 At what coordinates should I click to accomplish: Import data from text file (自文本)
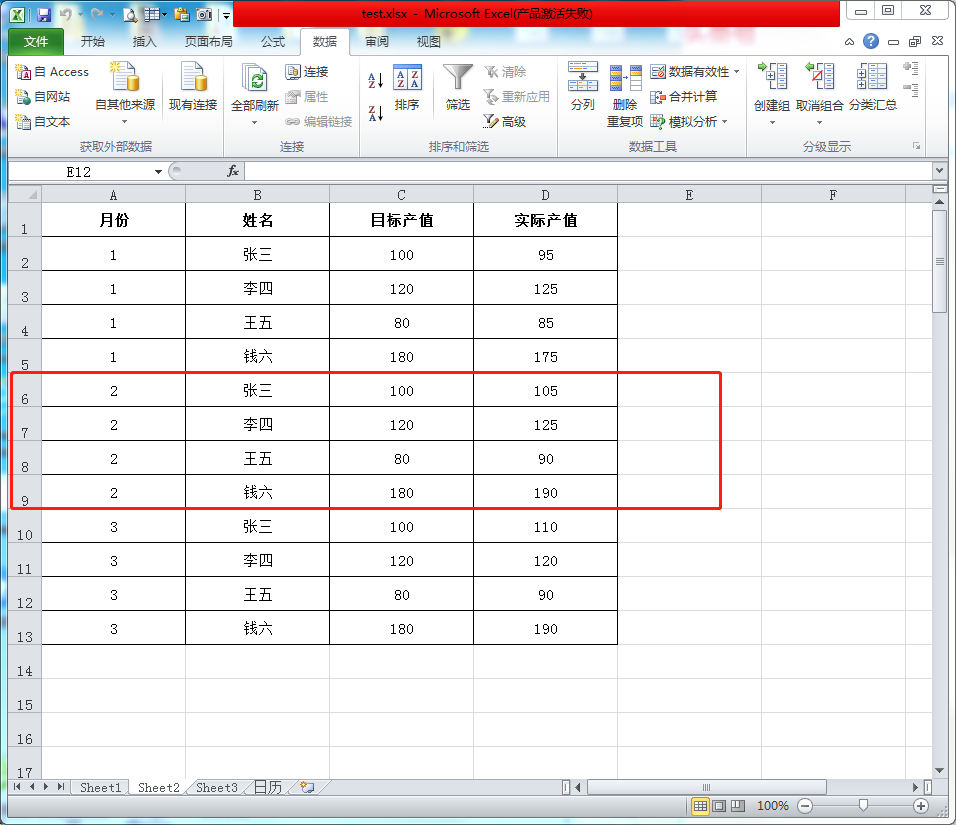[43, 121]
